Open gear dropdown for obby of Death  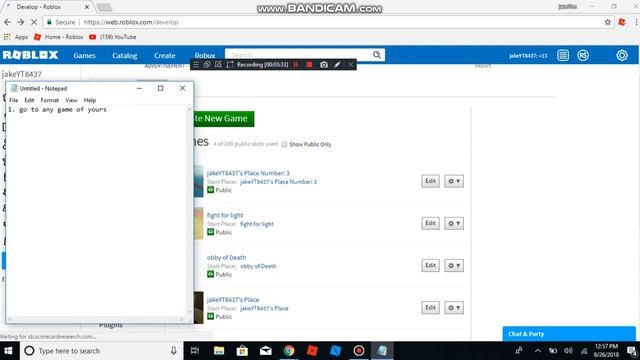(x=454, y=265)
